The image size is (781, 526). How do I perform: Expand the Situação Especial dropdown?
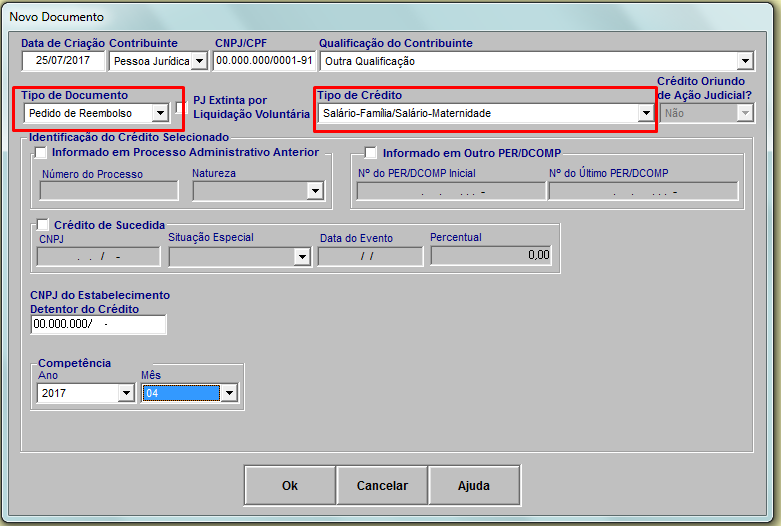(x=302, y=257)
